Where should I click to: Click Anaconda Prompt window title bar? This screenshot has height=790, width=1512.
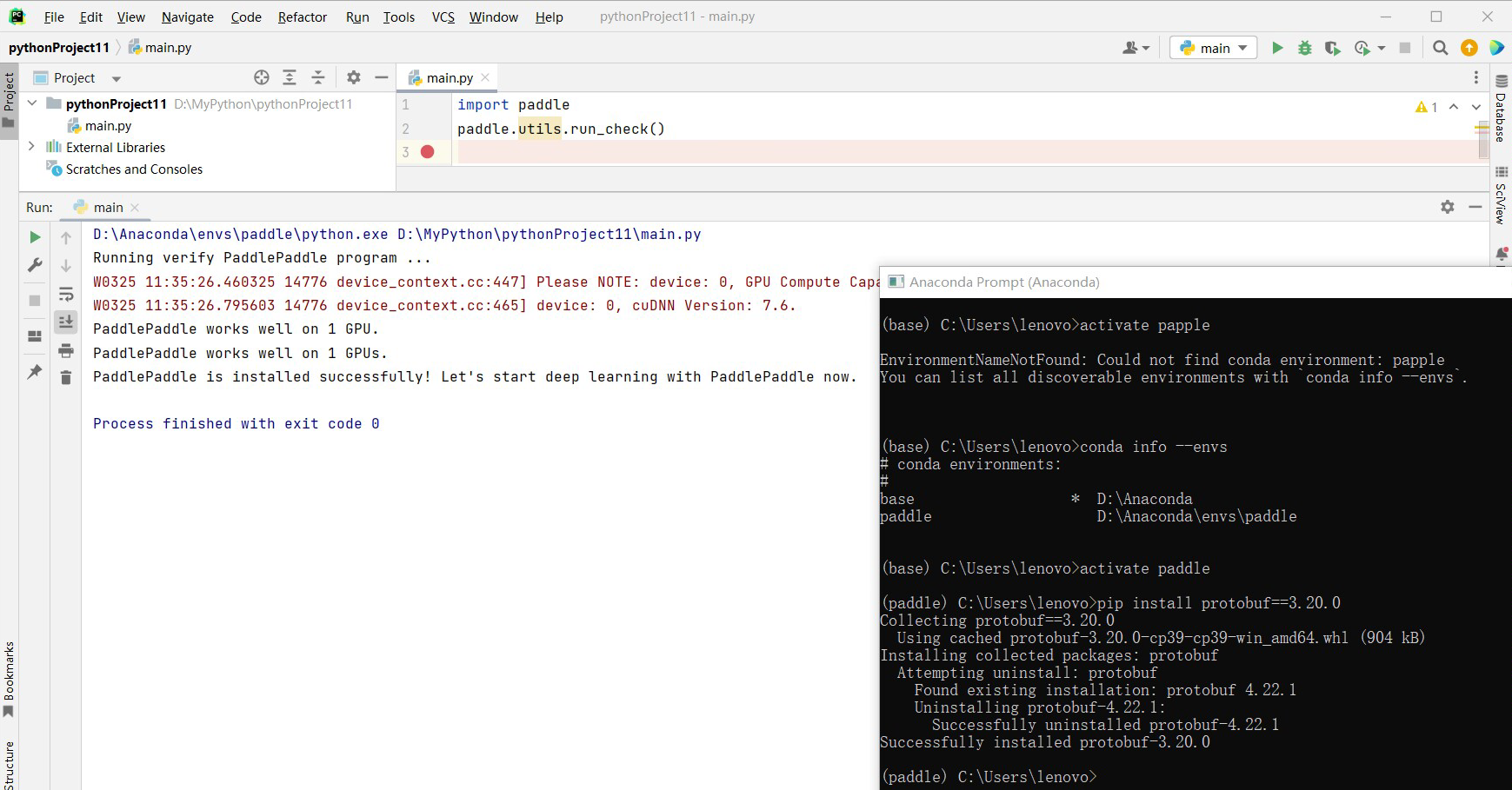coord(1196,282)
